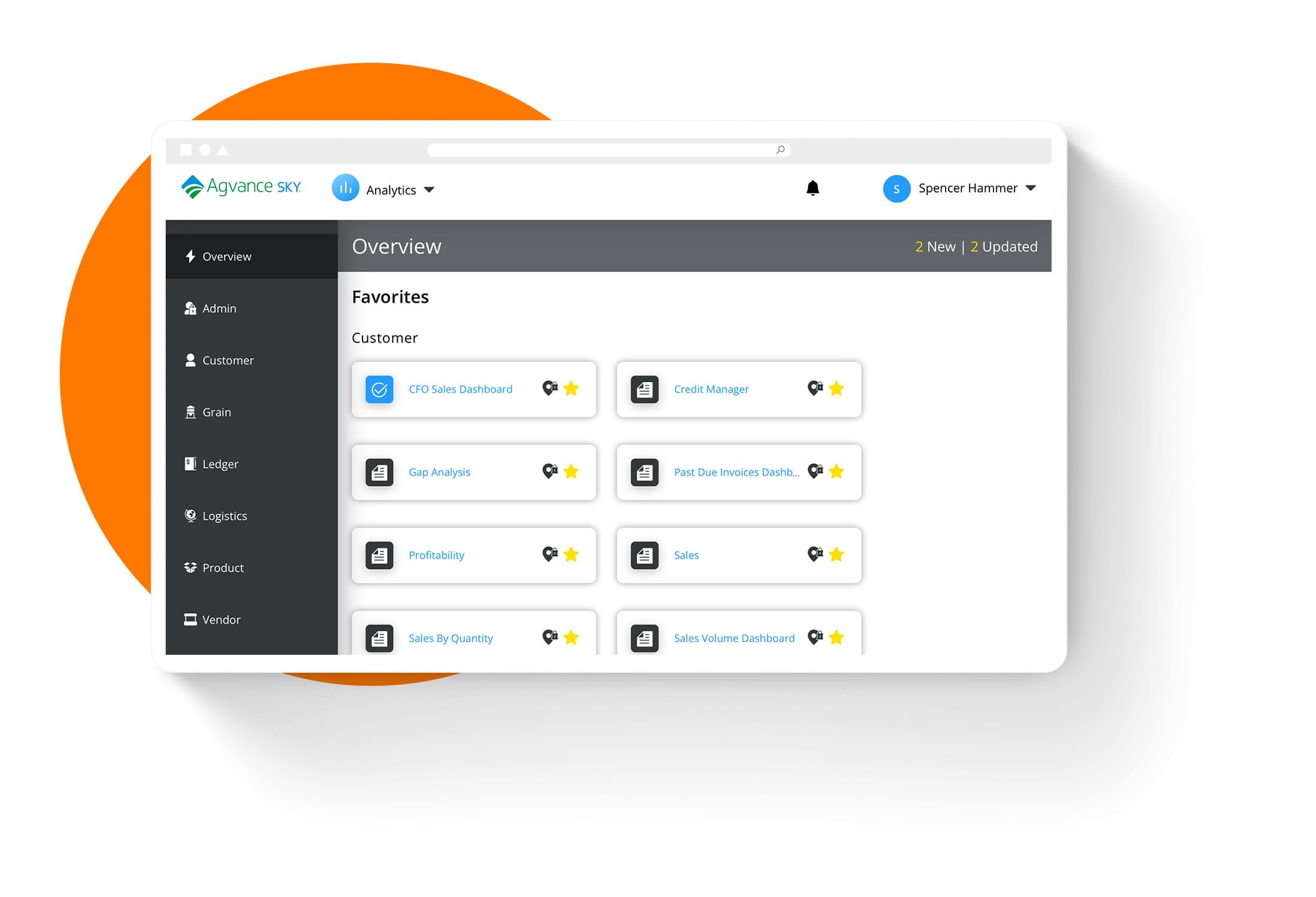Click the Sales card document icon
The height and width of the screenshot is (897, 1316).
click(x=644, y=556)
